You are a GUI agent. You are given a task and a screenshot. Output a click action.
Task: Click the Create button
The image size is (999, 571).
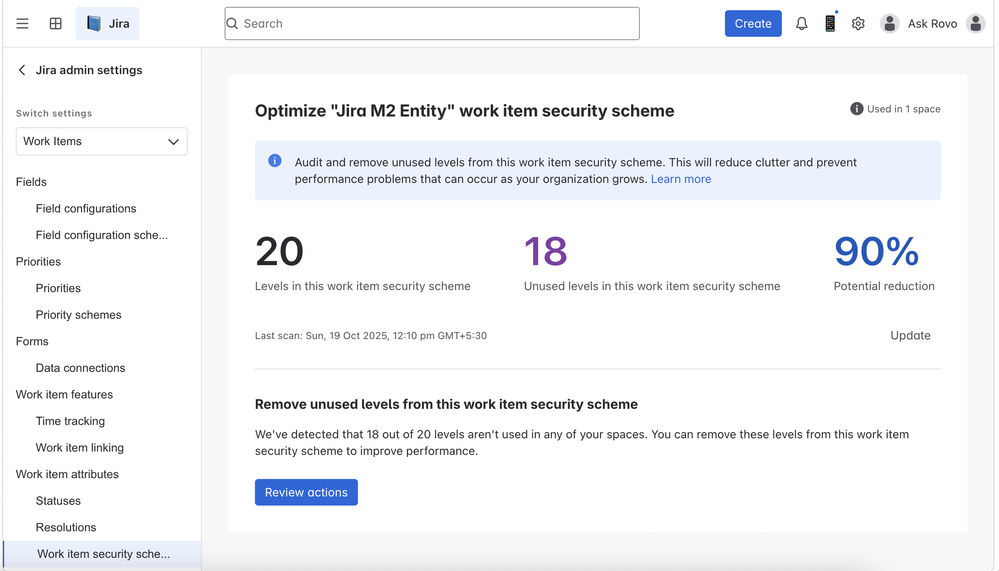753,24
